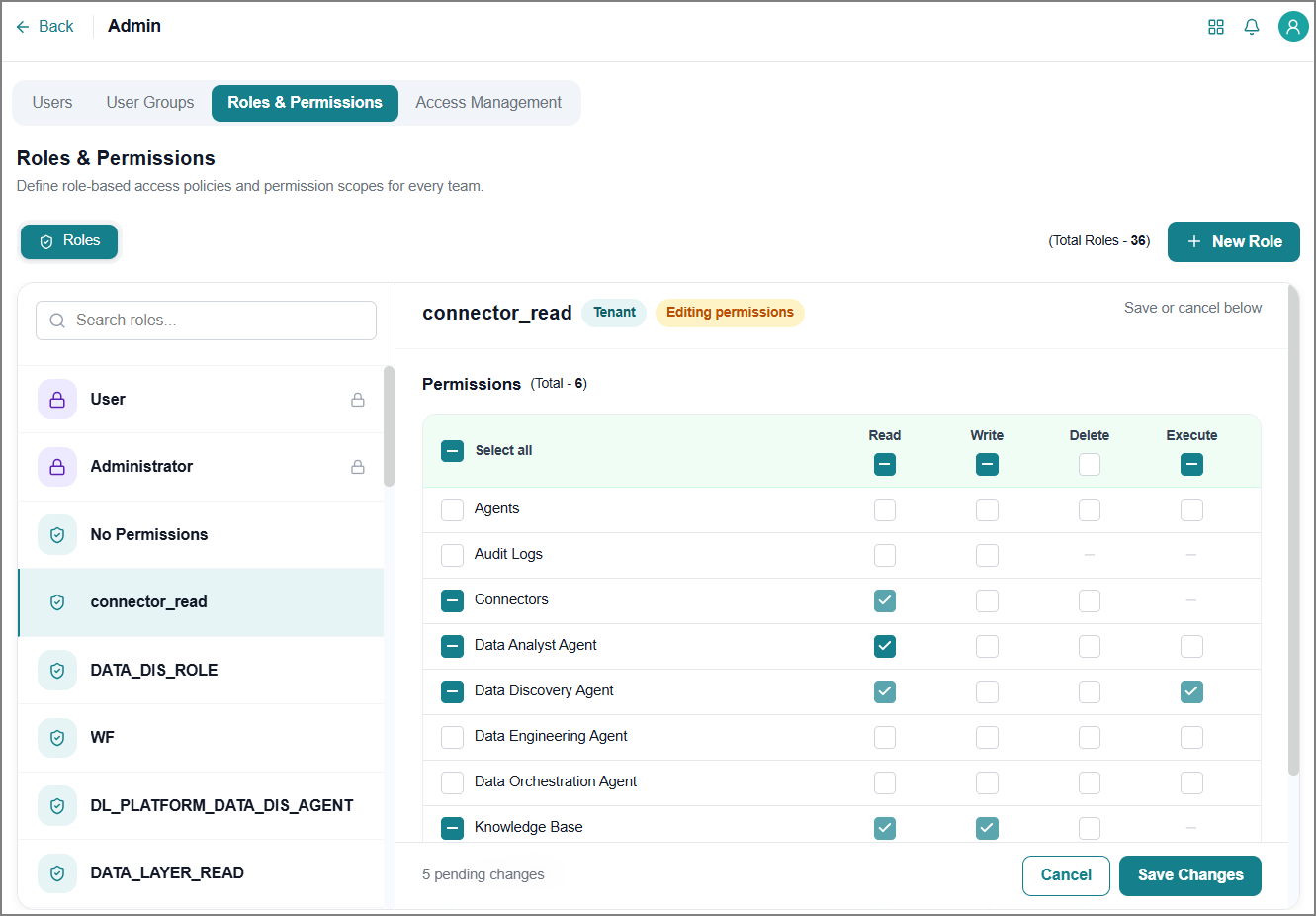Click shield icon of connector_read role

pyautogui.click(x=57, y=602)
